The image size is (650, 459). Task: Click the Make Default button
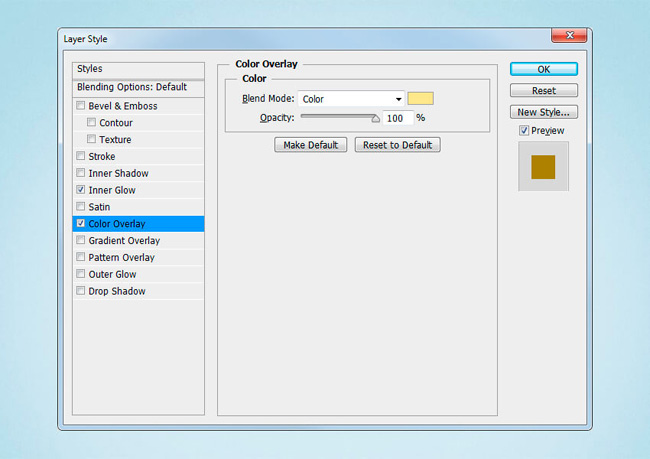[x=310, y=145]
